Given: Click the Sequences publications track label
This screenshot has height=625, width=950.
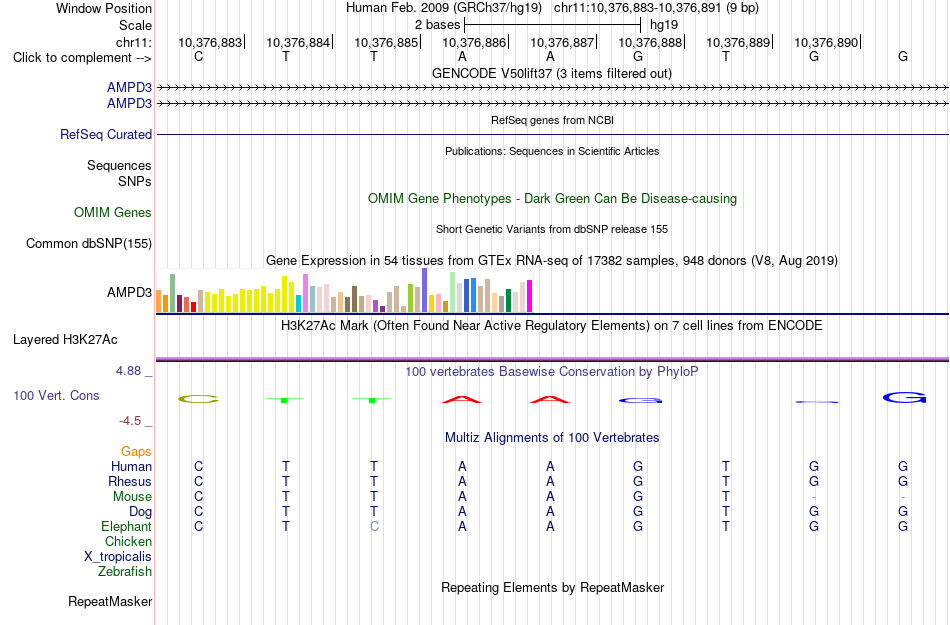Looking at the screenshot, I should point(119,165).
